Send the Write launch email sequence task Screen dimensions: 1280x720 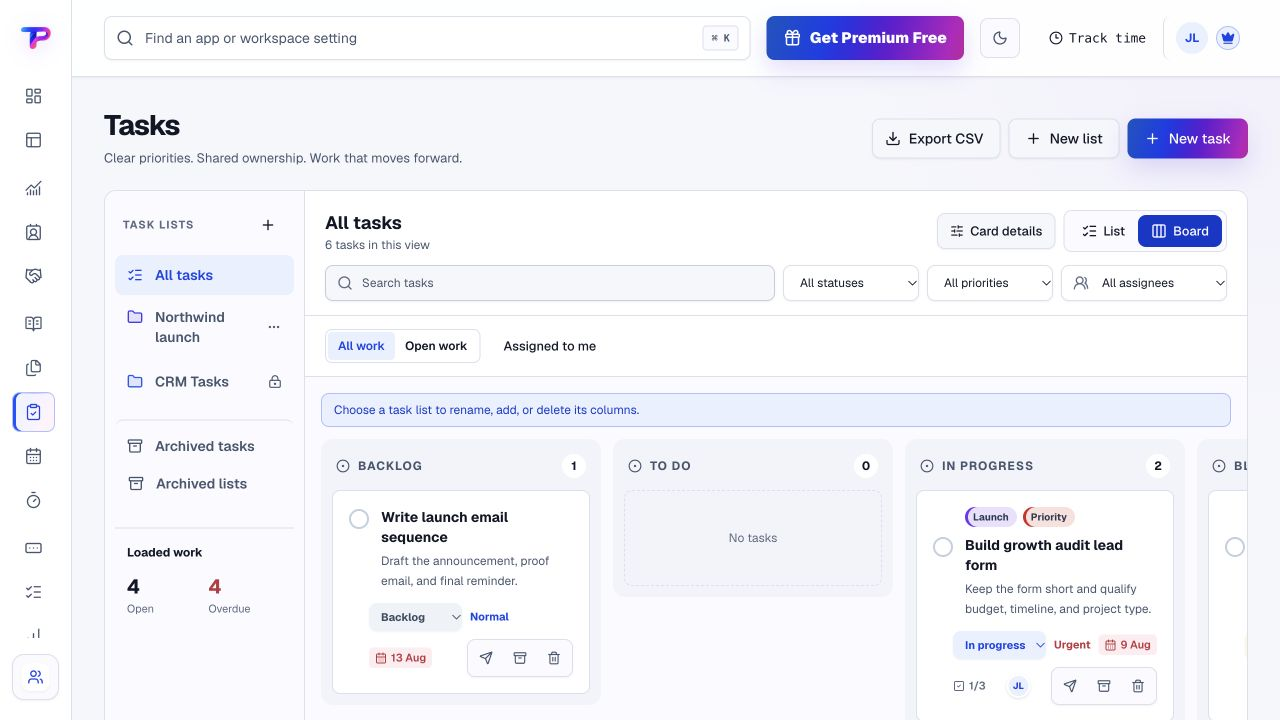486,658
